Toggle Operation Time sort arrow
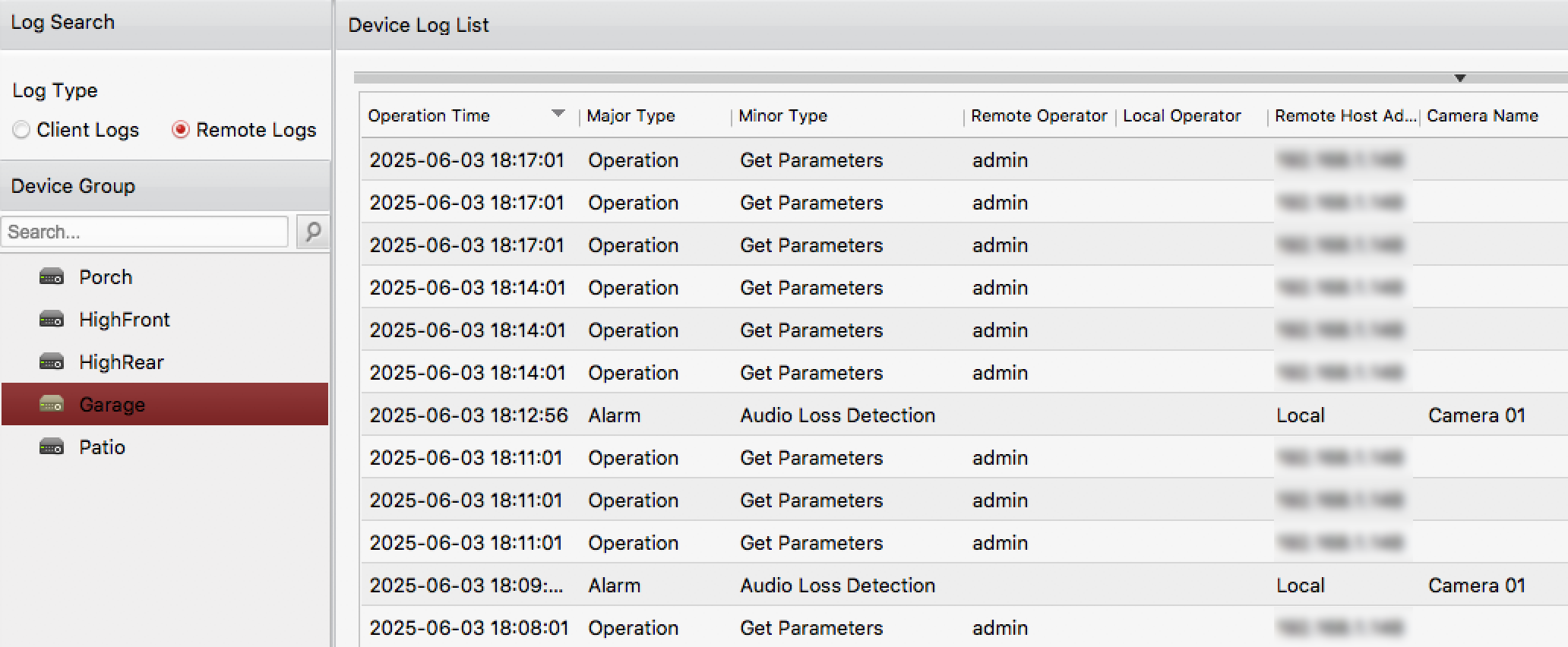 558,114
